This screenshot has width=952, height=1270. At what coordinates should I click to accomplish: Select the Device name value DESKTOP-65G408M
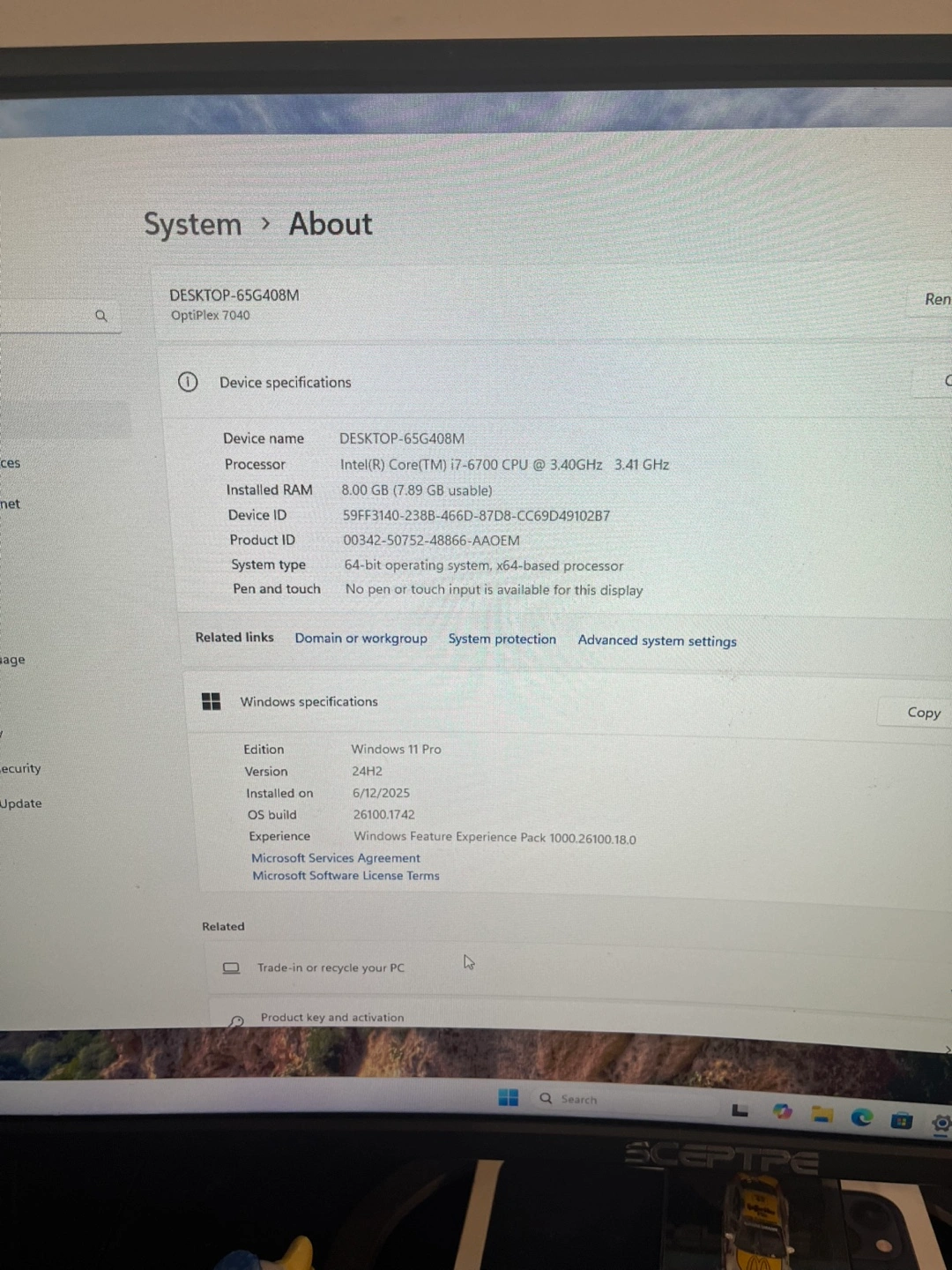point(402,438)
